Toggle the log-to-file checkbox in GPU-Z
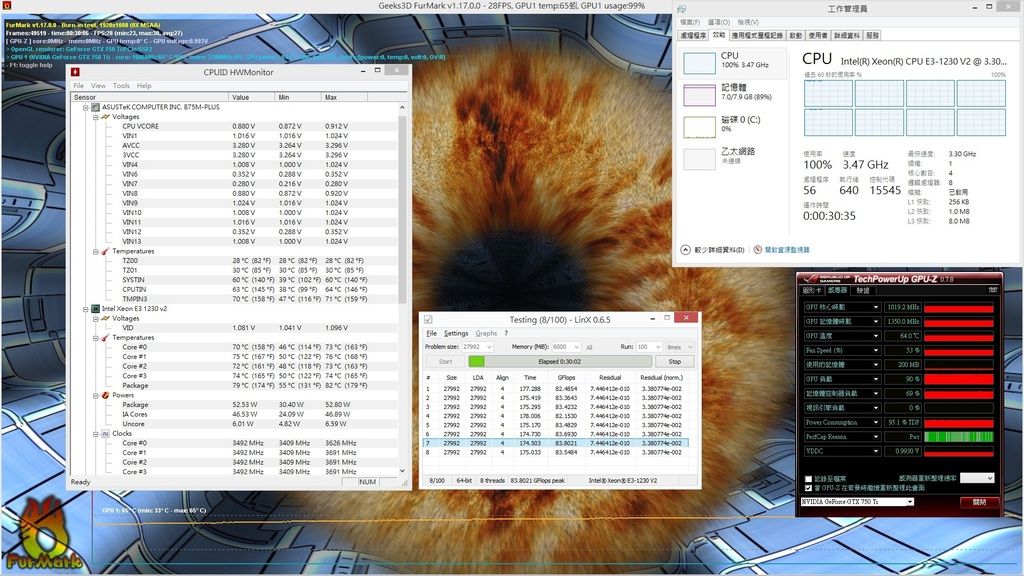The image size is (1024, 576). tap(808, 479)
